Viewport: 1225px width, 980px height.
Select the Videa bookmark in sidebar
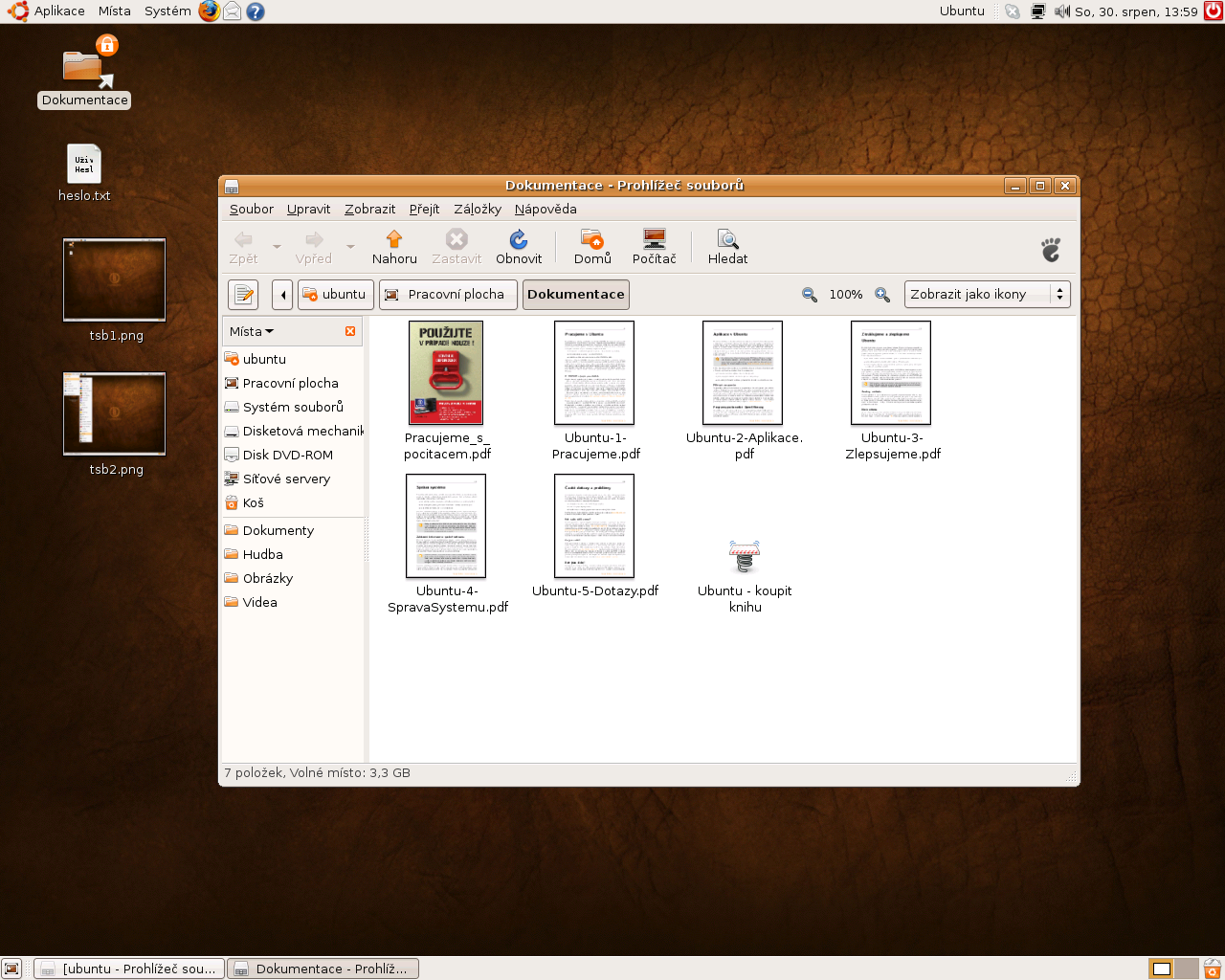[x=293, y=602]
